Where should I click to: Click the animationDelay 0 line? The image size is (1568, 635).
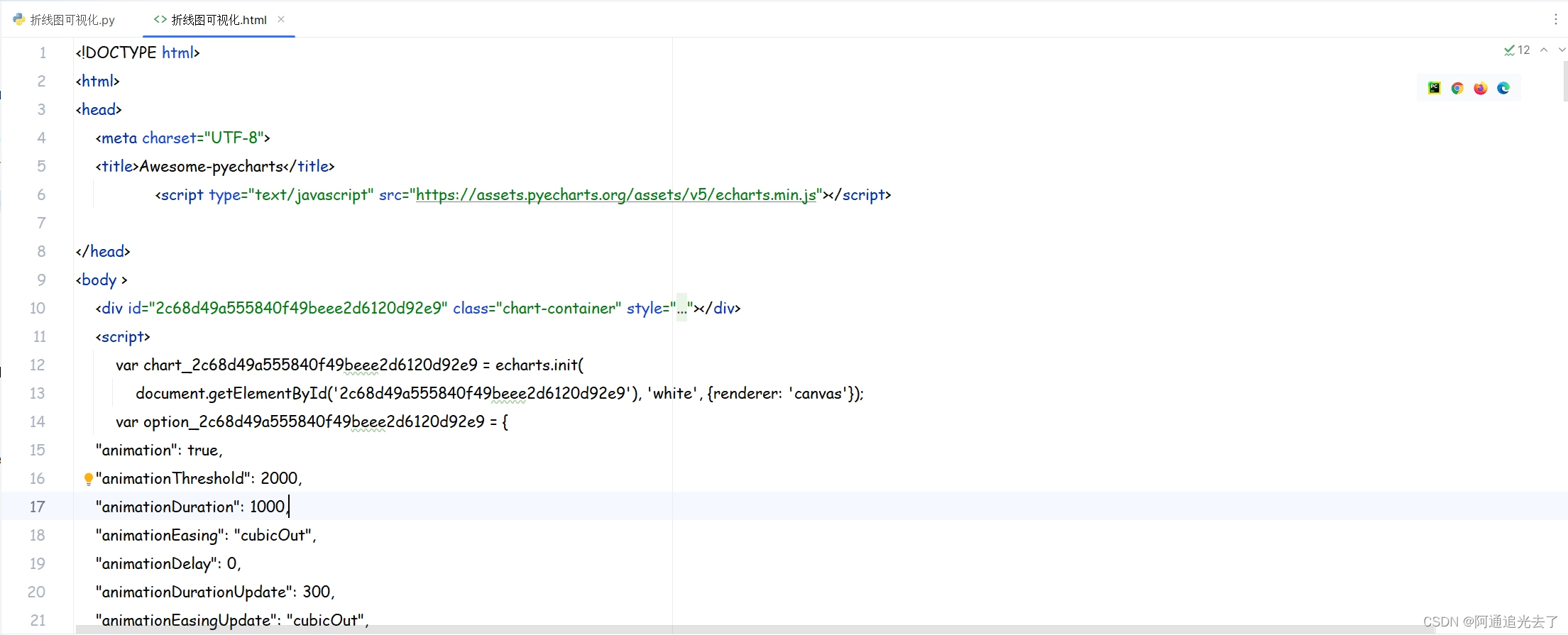168,563
